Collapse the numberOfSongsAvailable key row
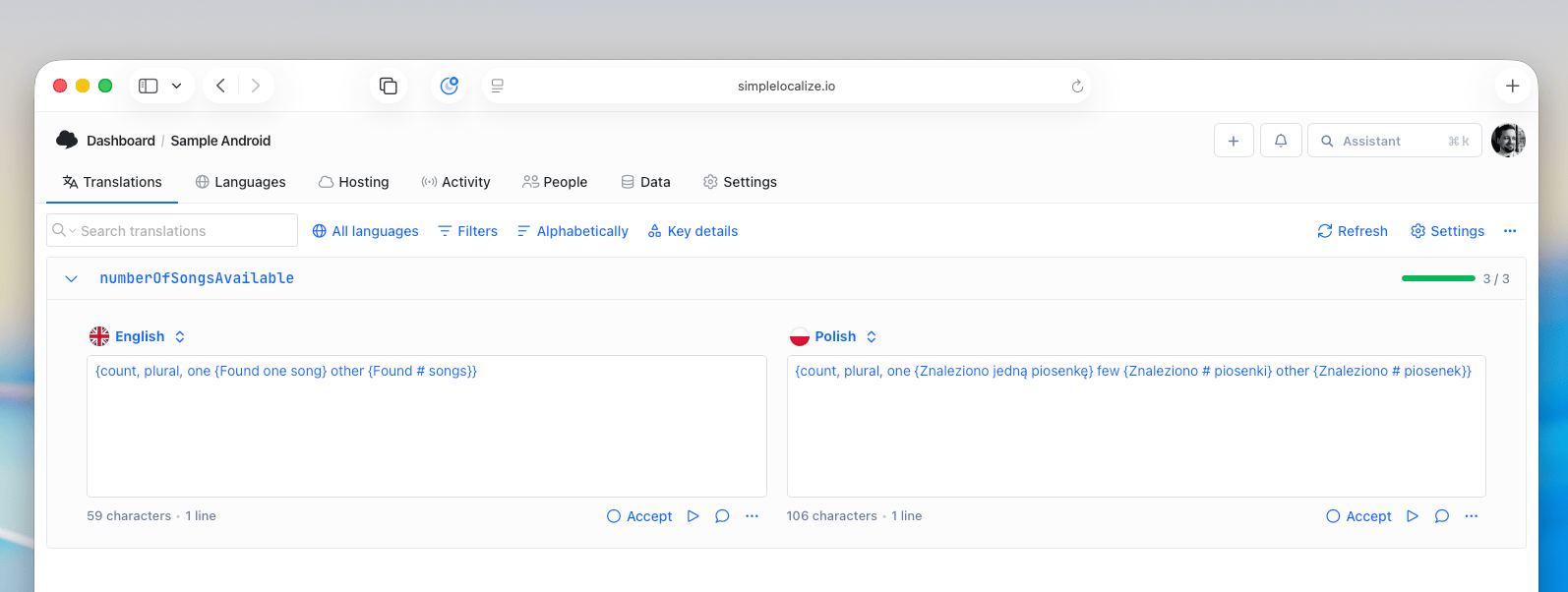The height and width of the screenshot is (592, 1568). pos(71,279)
